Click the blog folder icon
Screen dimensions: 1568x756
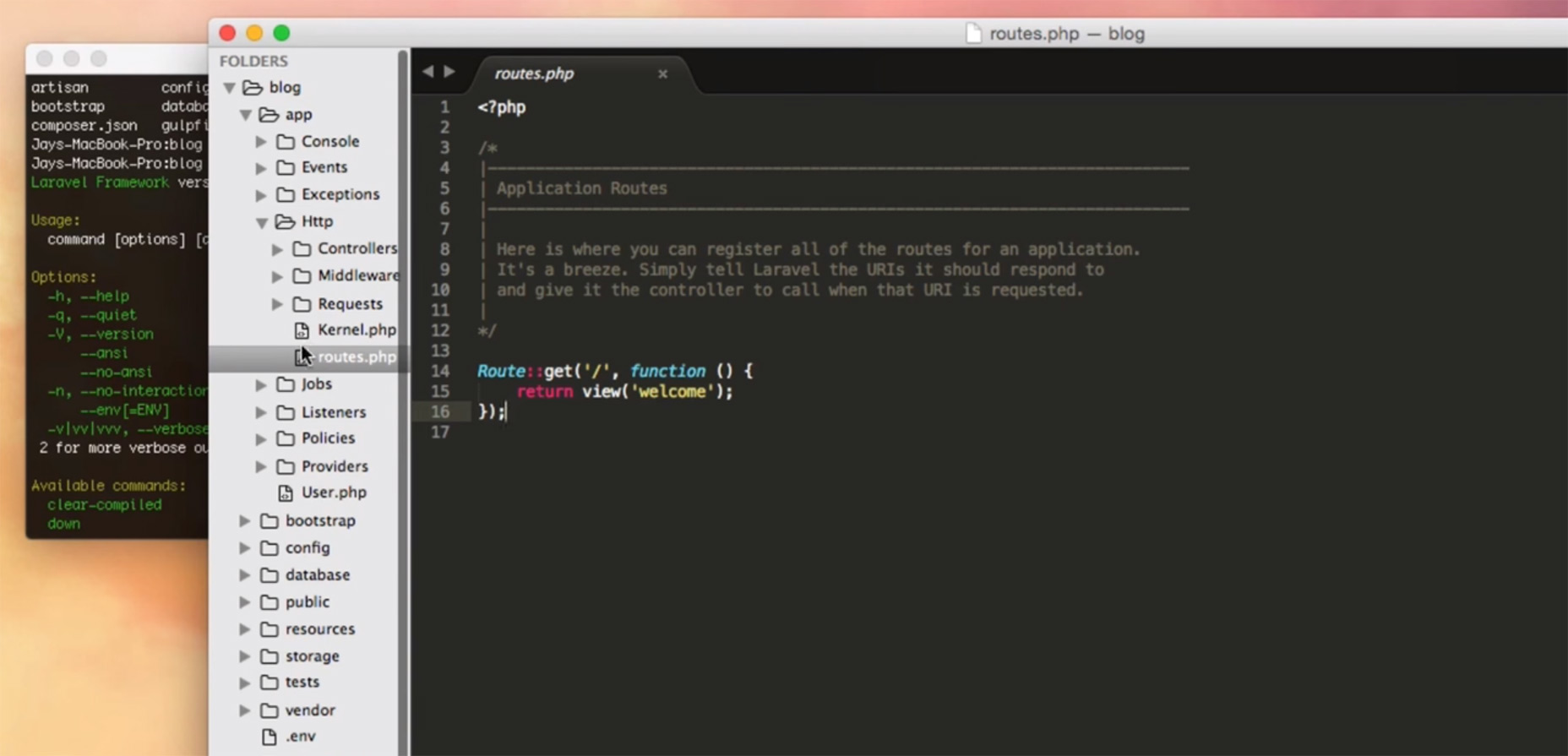pos(253,87)
